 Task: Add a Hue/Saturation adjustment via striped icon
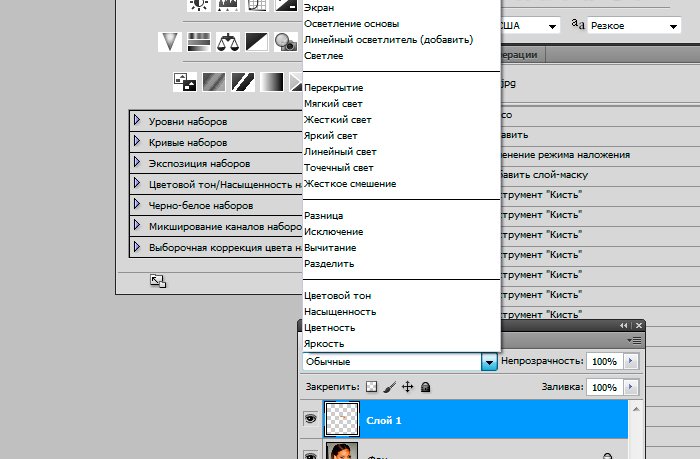[x=199, y=41]
